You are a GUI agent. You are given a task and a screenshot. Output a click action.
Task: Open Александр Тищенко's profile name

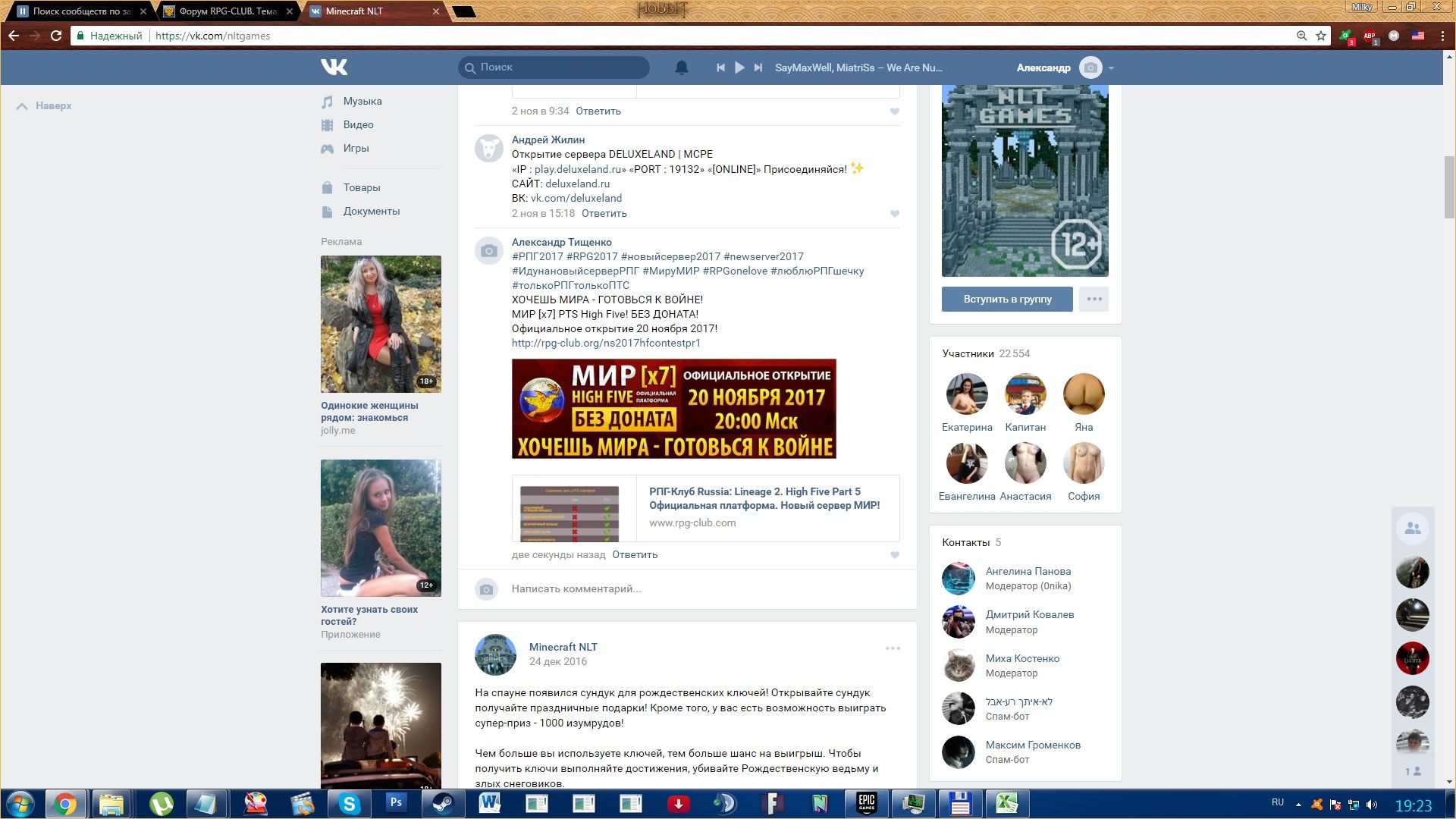[x=562, y=243]
